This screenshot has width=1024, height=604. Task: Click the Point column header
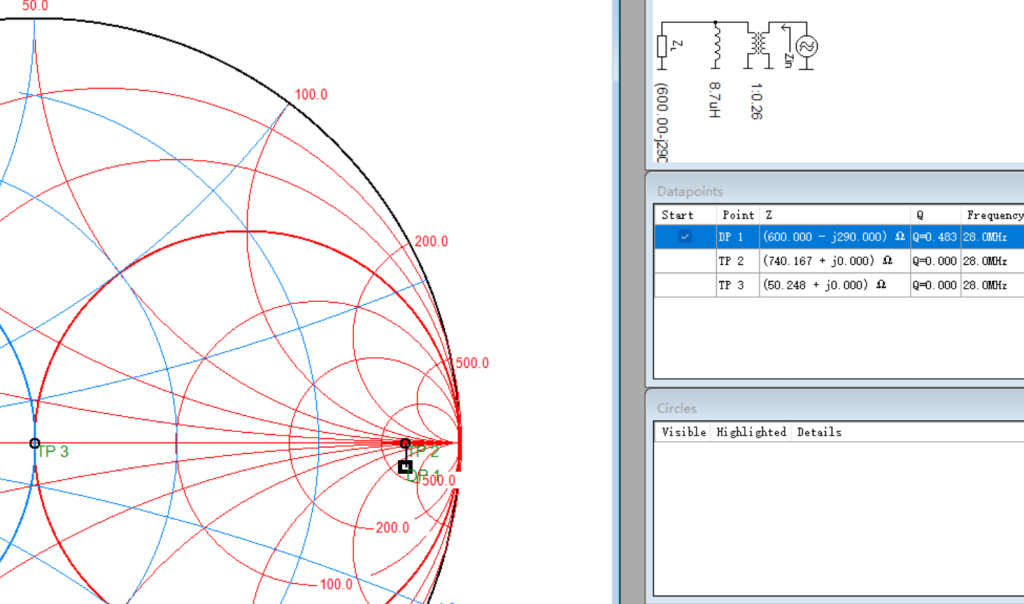(x=738, y=215)
